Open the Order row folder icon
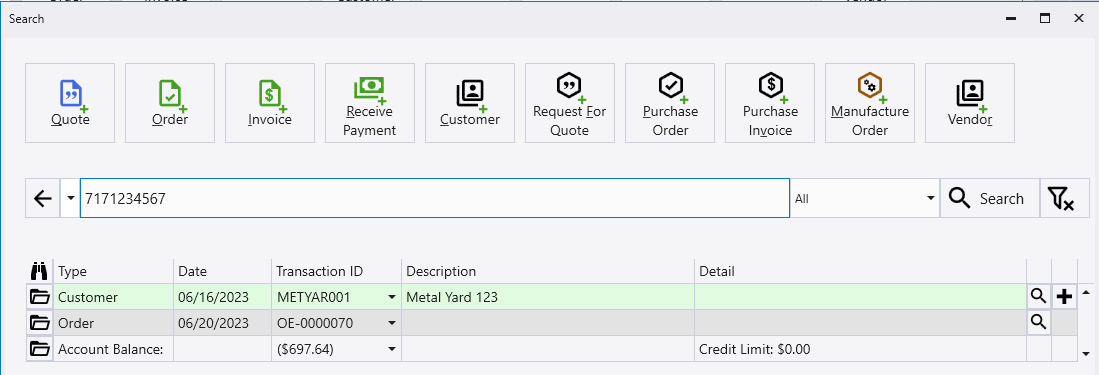 tap(40, 323)
